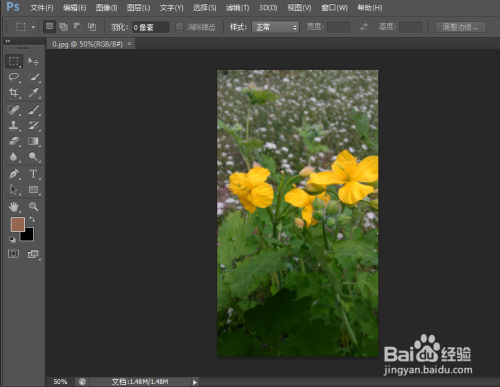Open the Style dropdown showing 正常
This screenshot has height=387, width=500.
275,27
